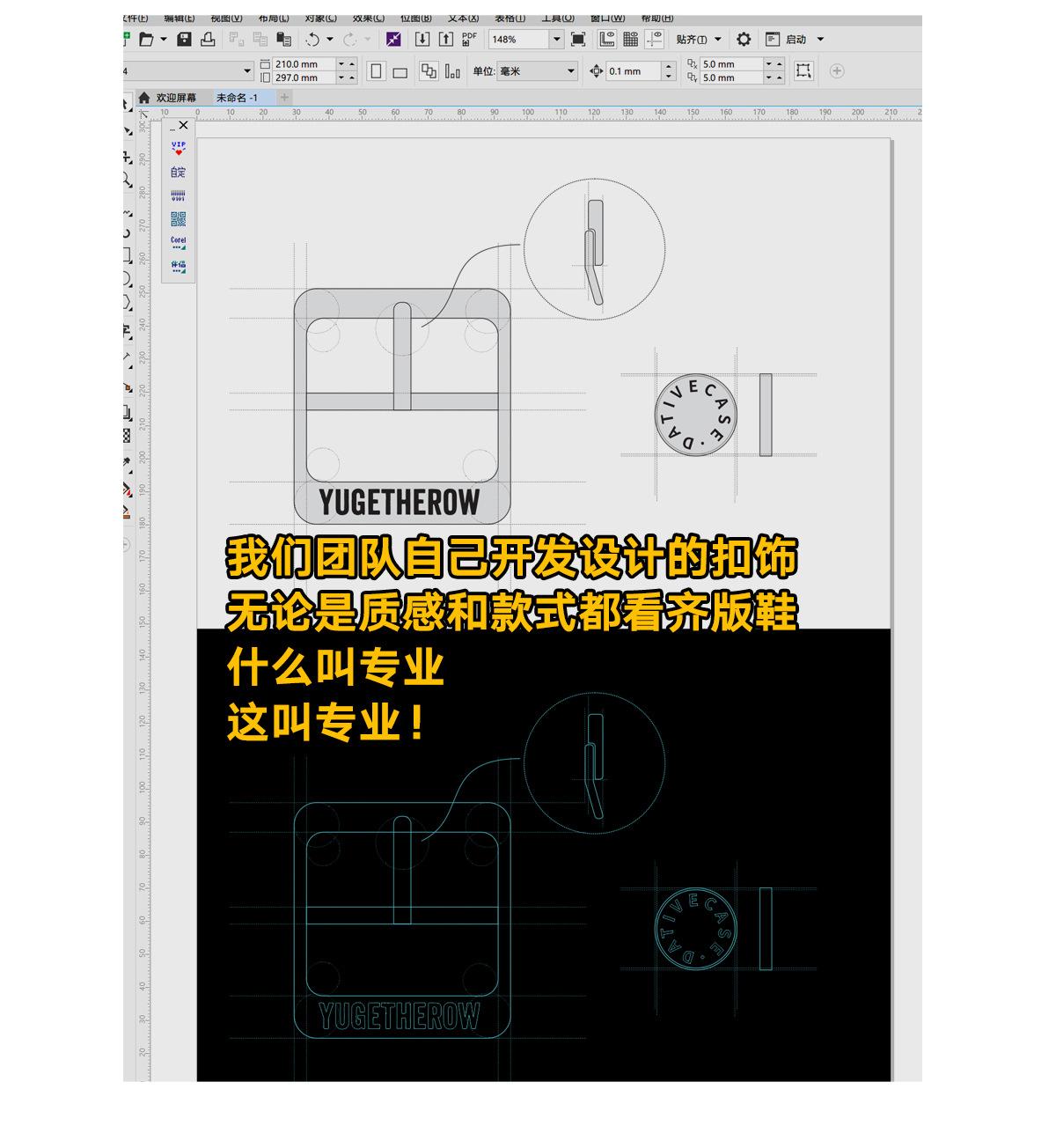Toggle the show rulers button
Screen dimensions: 1056x1148
606,40
